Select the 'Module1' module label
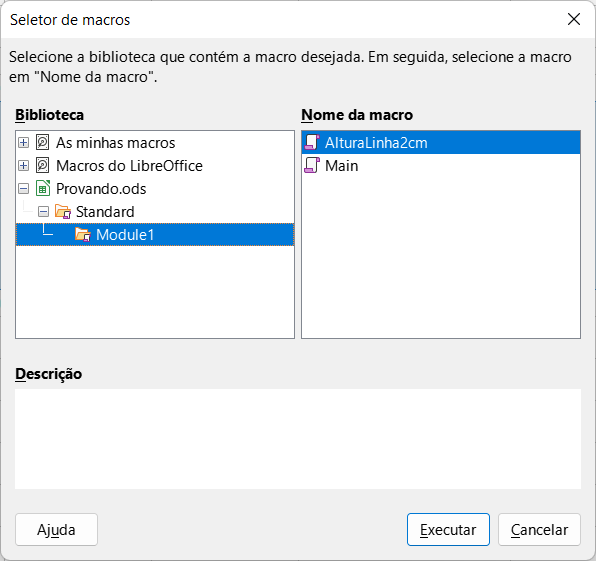Image resolution: width=596 pixels, height=561 pixels. click(125, 235)
